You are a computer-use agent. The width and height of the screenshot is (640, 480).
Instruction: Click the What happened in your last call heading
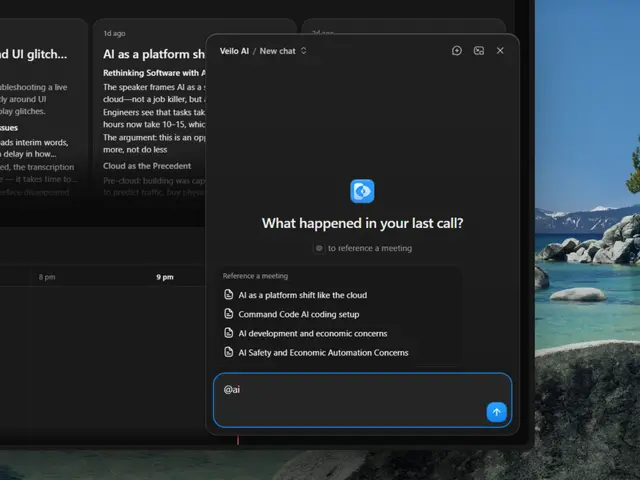pos(362,223)
